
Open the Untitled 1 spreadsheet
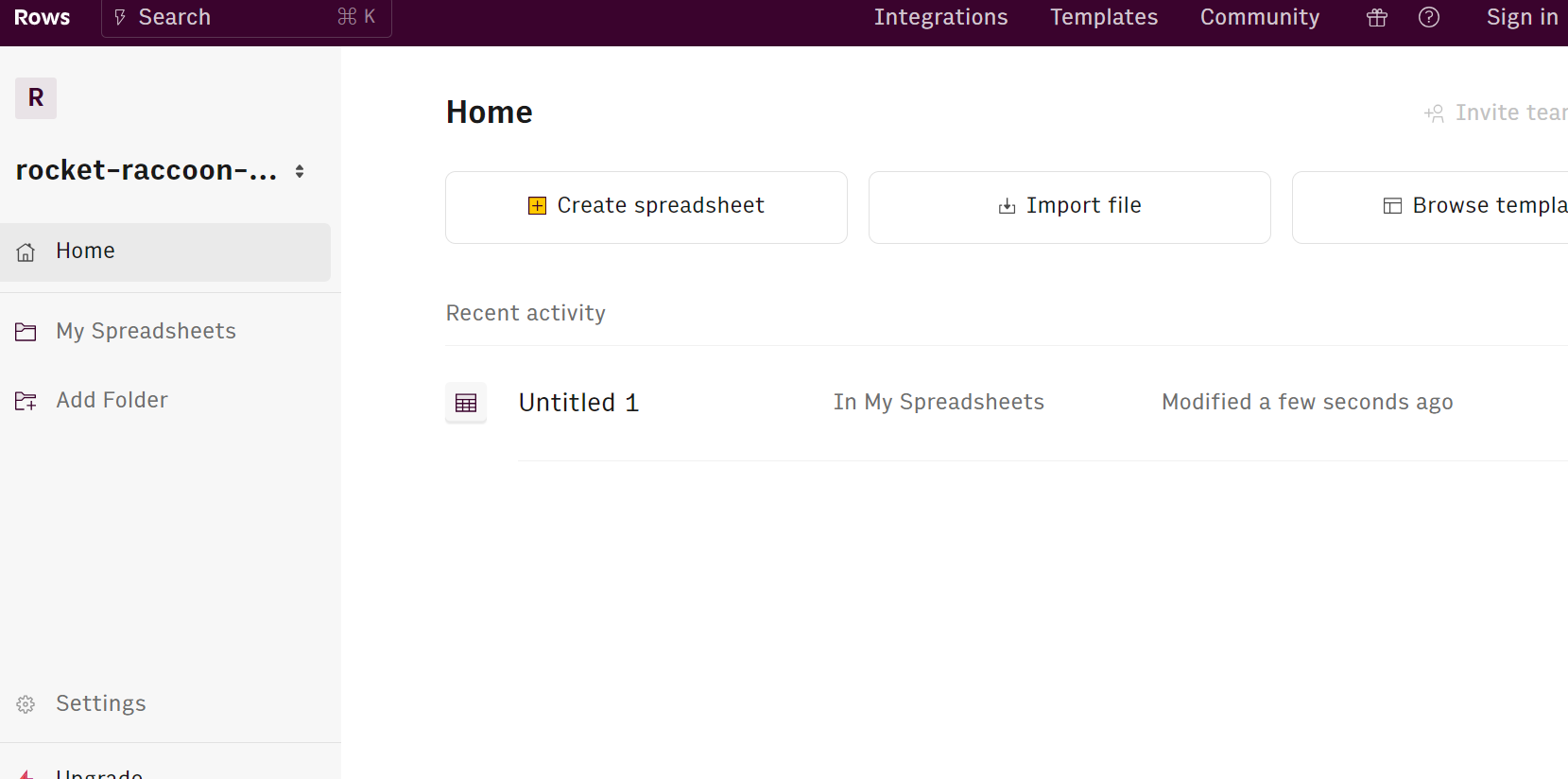coord(578,403)
